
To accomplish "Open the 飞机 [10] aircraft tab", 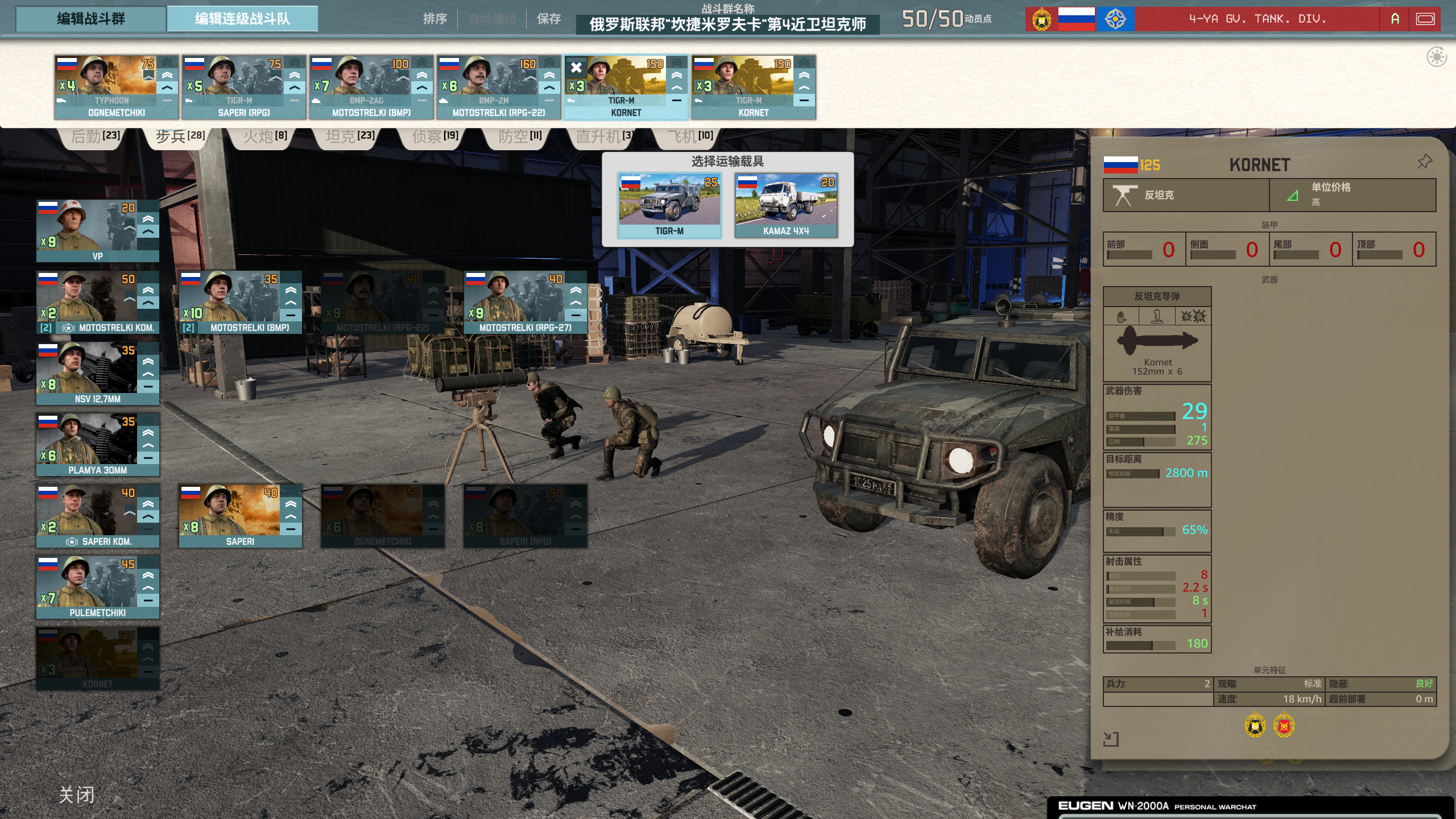I will click(x=689, y=136).
